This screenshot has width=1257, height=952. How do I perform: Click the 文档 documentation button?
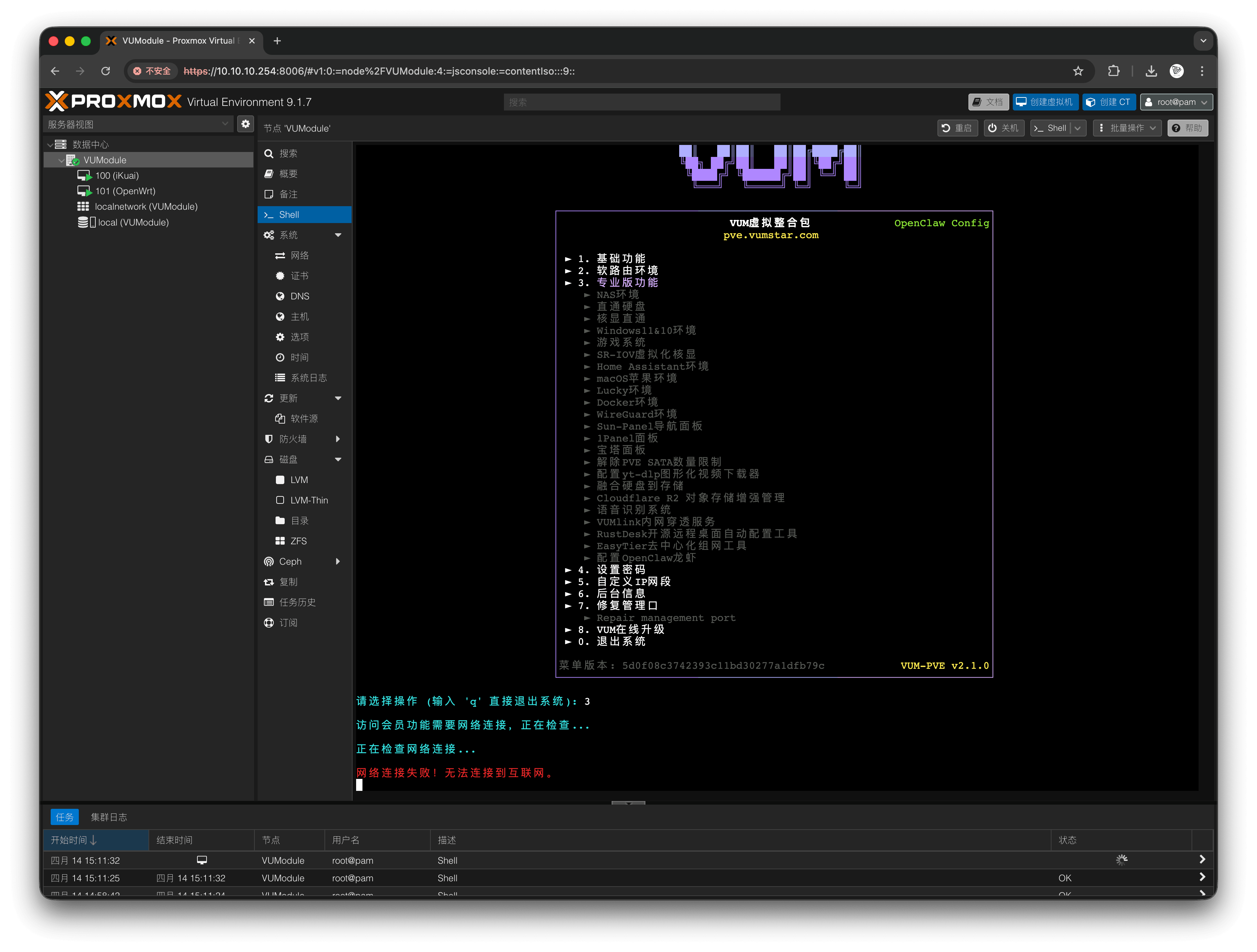click(988, 102)
